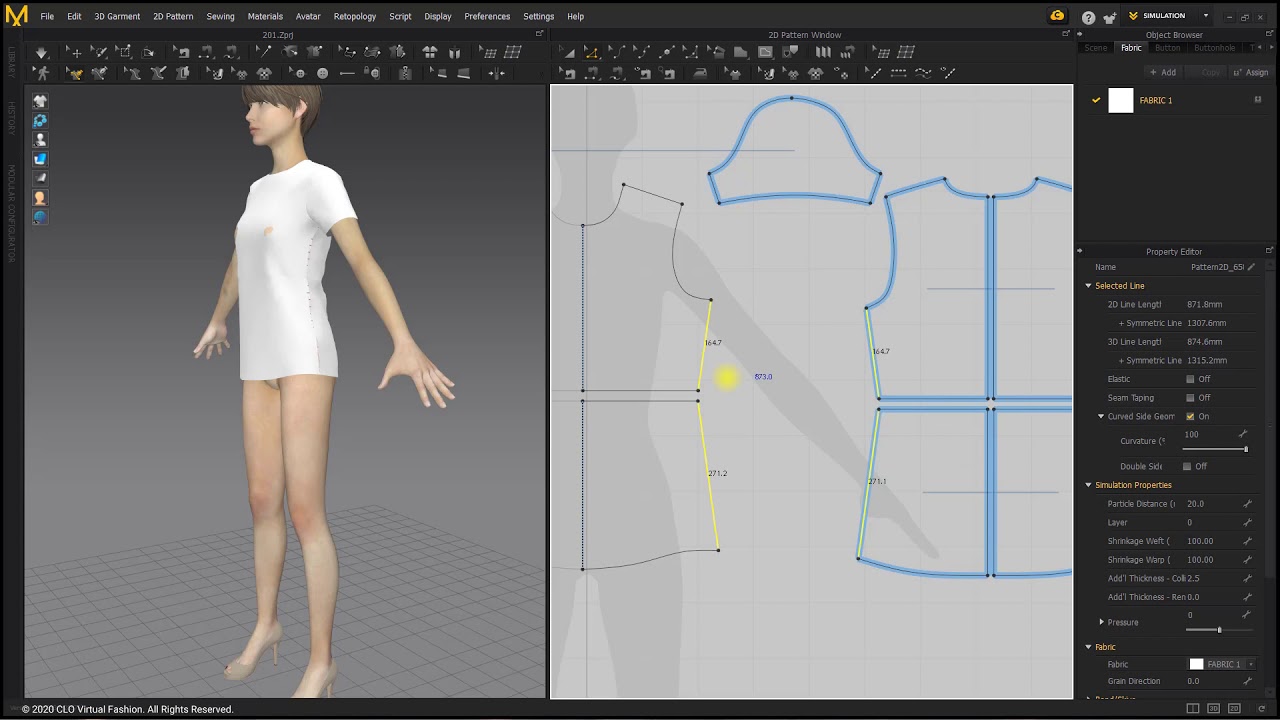Collapse the Simulation Properties section

(1089, 485)
